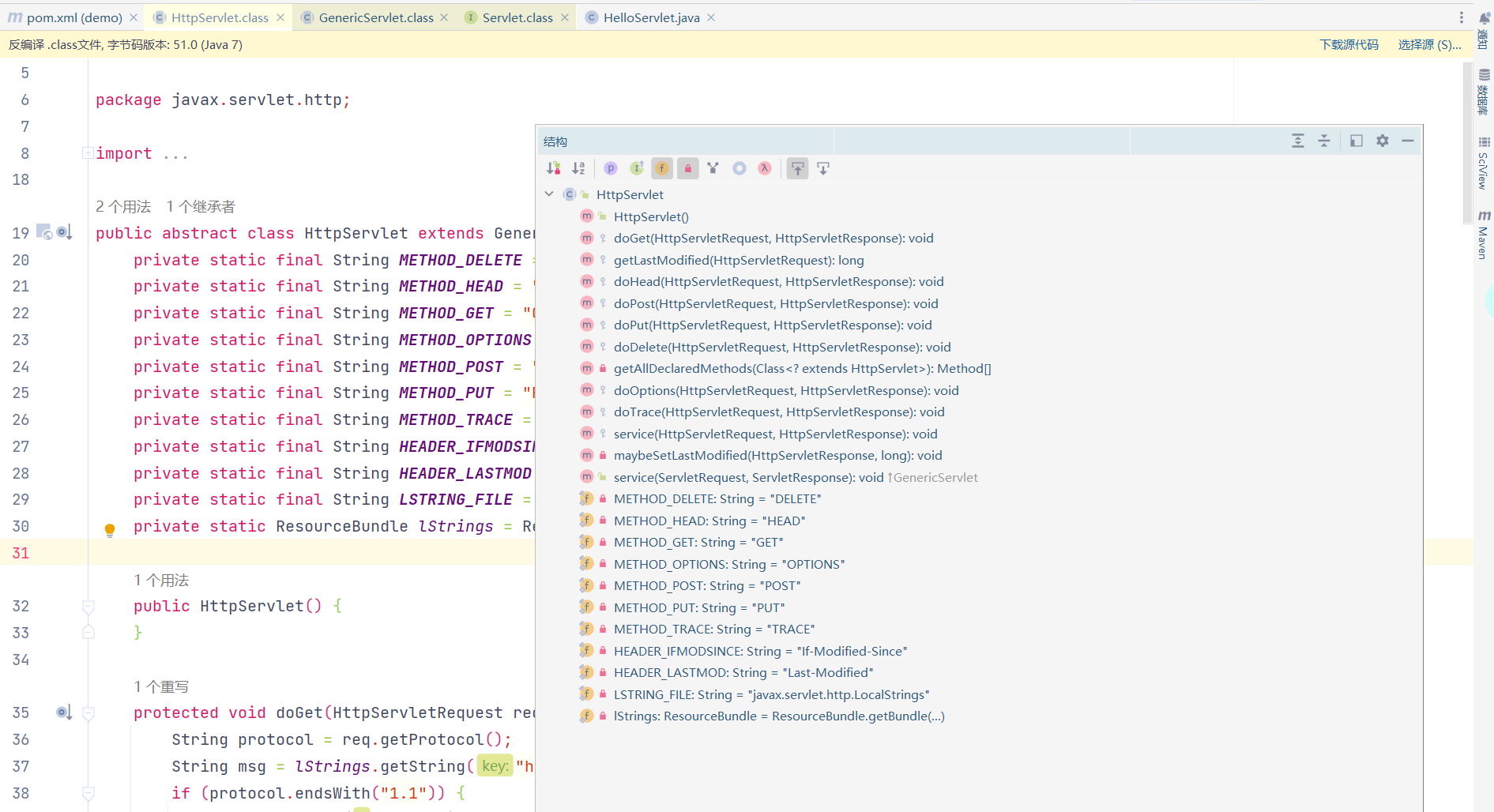The height and width of the screenshot is (812, 1494).
Task: Open Structure panel settings gear
Action: pyautogui.click(x=1383, y=141)
